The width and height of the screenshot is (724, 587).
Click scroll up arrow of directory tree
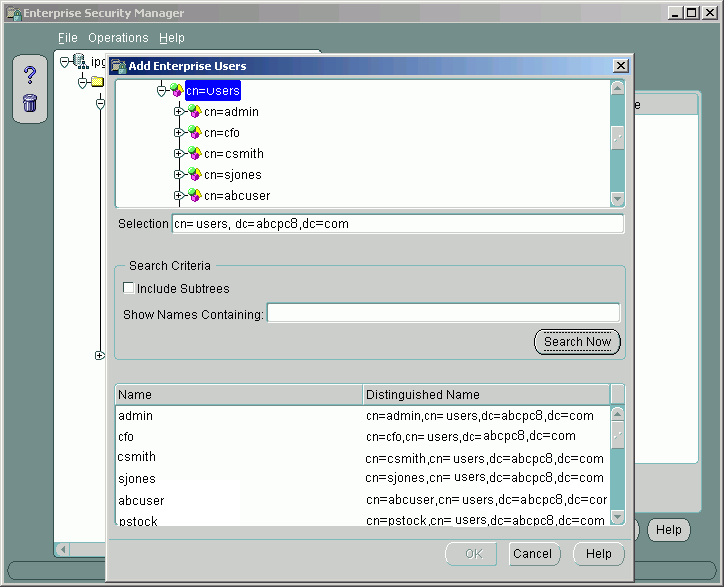617,88
